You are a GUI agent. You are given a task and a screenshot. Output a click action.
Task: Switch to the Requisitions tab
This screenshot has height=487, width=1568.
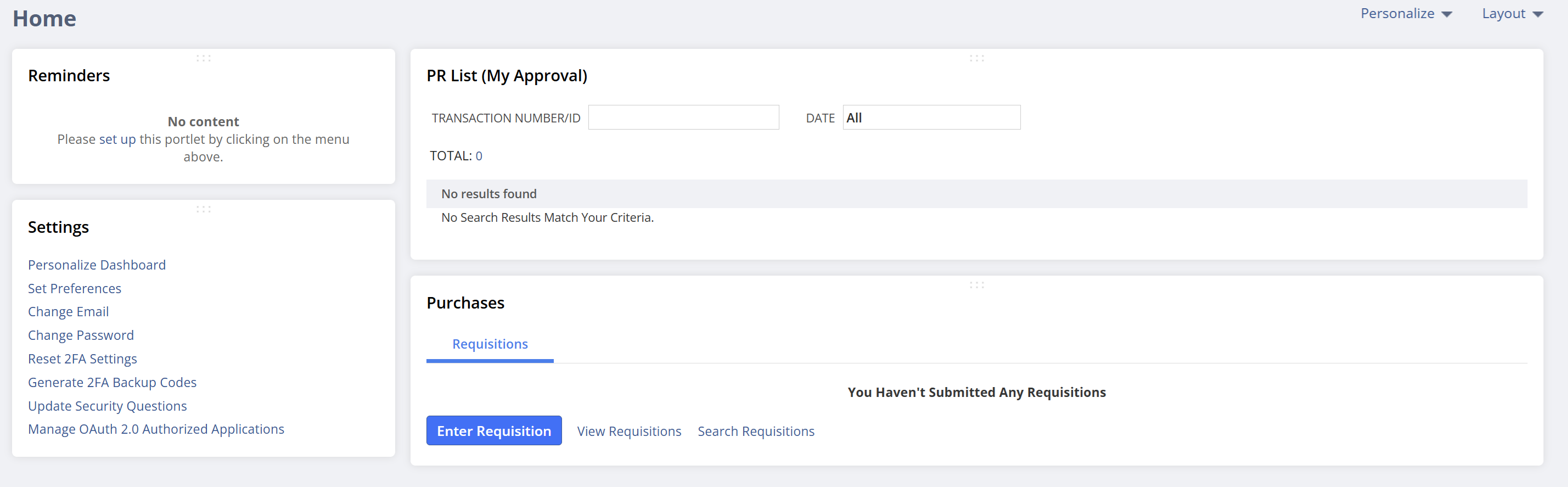490,344
